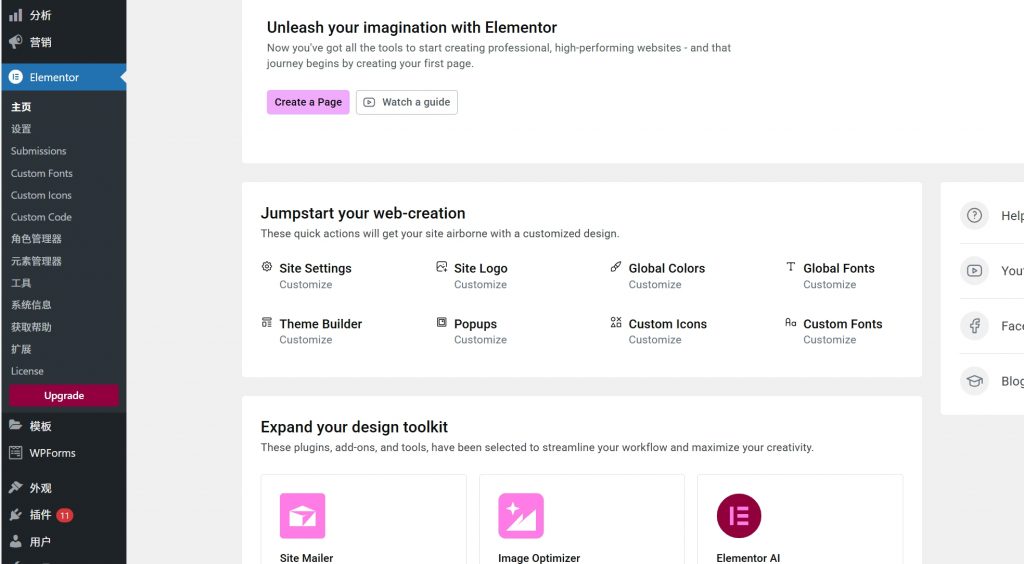Image resolution: width=1024 pixels, height=564 pixels.
Task: Click the Expand your design toolkit heading
Action: click(354, 427)
